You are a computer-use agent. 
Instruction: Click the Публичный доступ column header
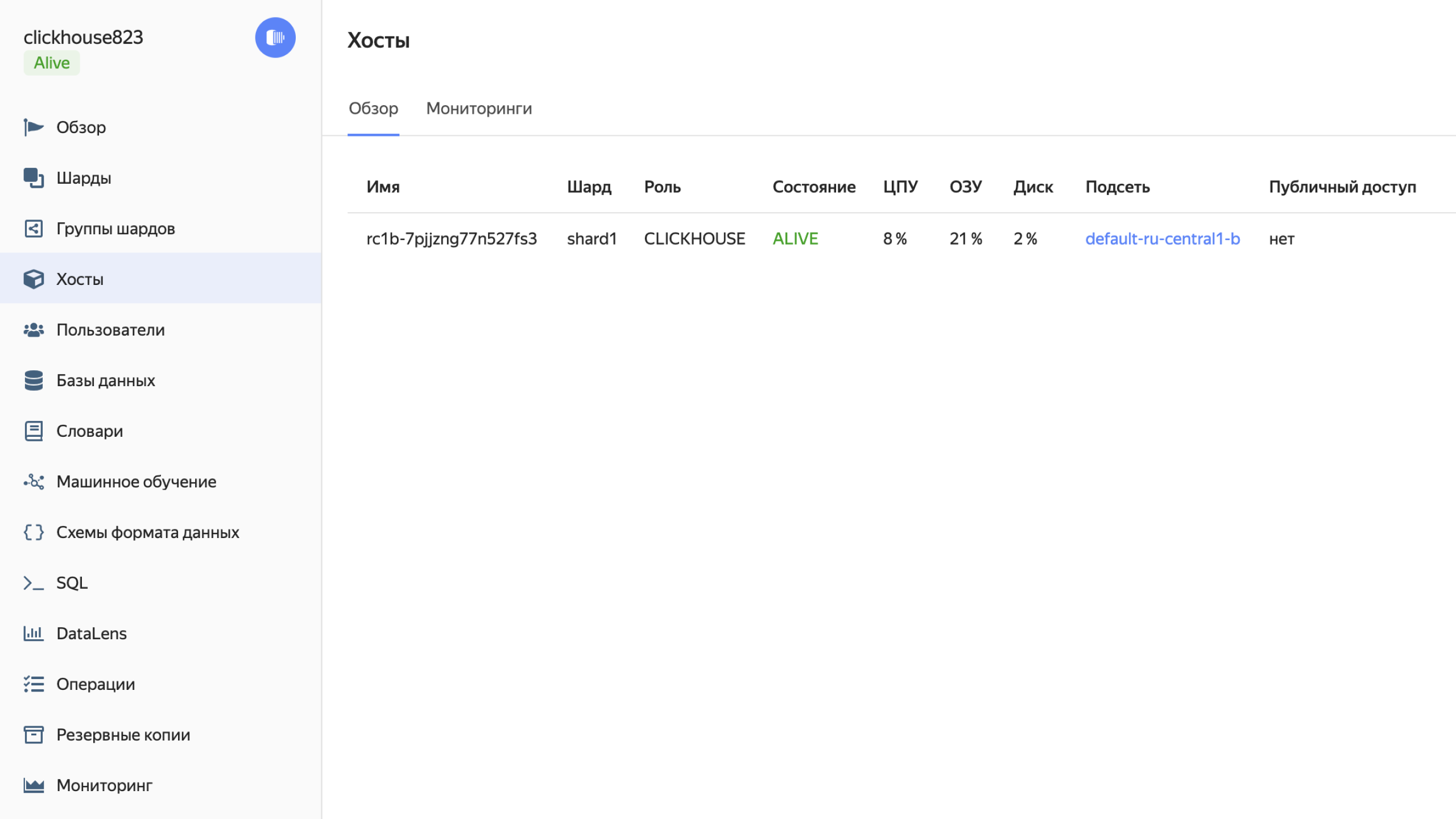(x=1342, y=187)
